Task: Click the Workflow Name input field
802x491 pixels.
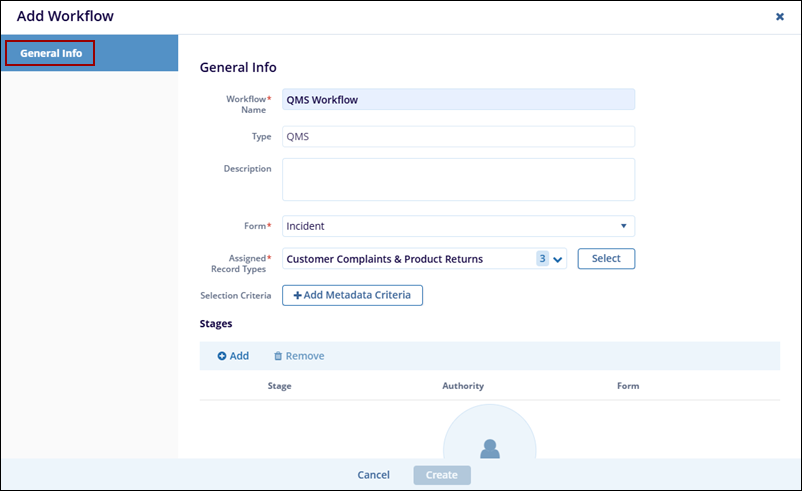Action: (x=458, y=100)
